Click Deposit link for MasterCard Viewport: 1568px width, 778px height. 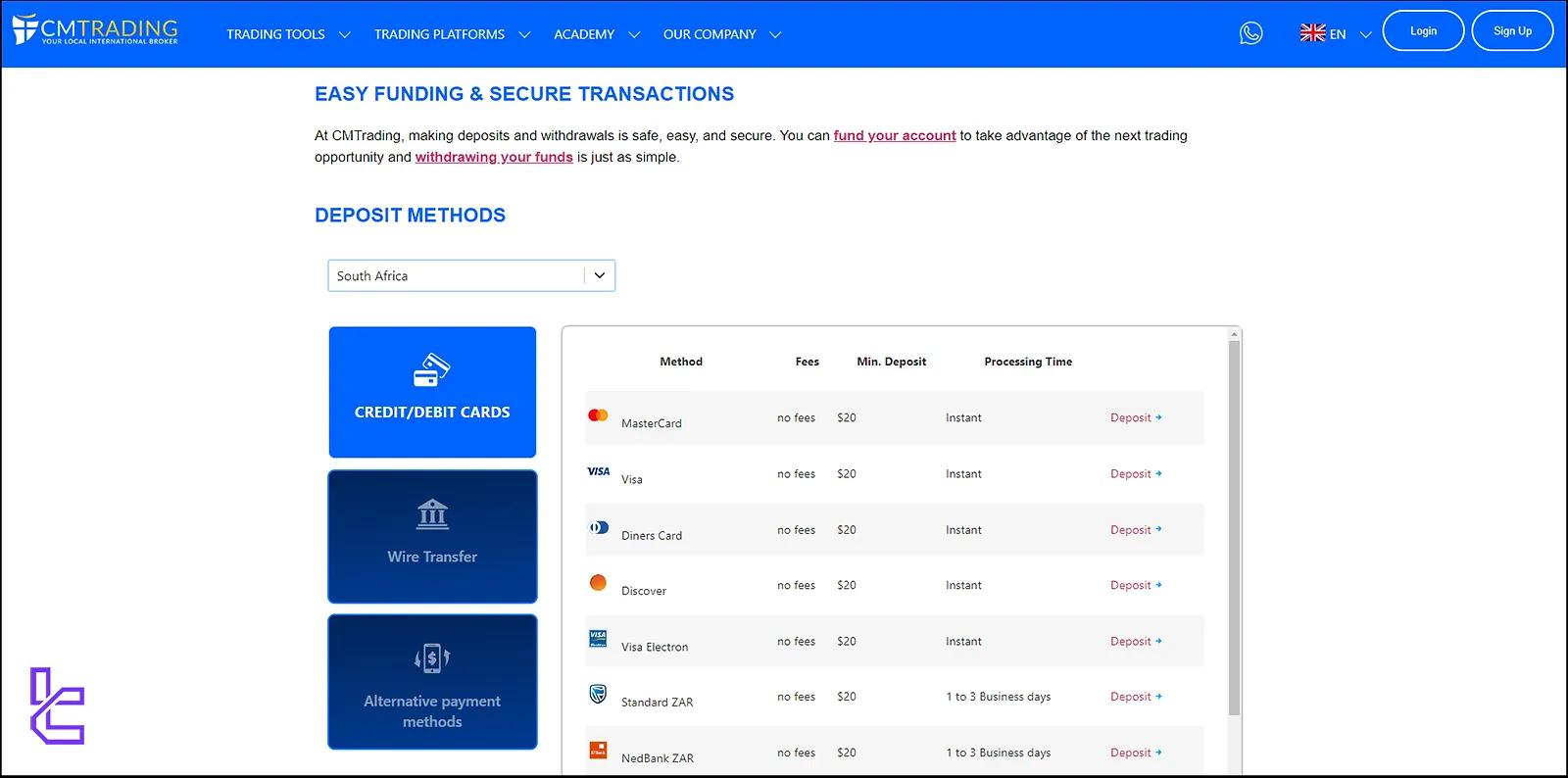[x=1136, y=417]
